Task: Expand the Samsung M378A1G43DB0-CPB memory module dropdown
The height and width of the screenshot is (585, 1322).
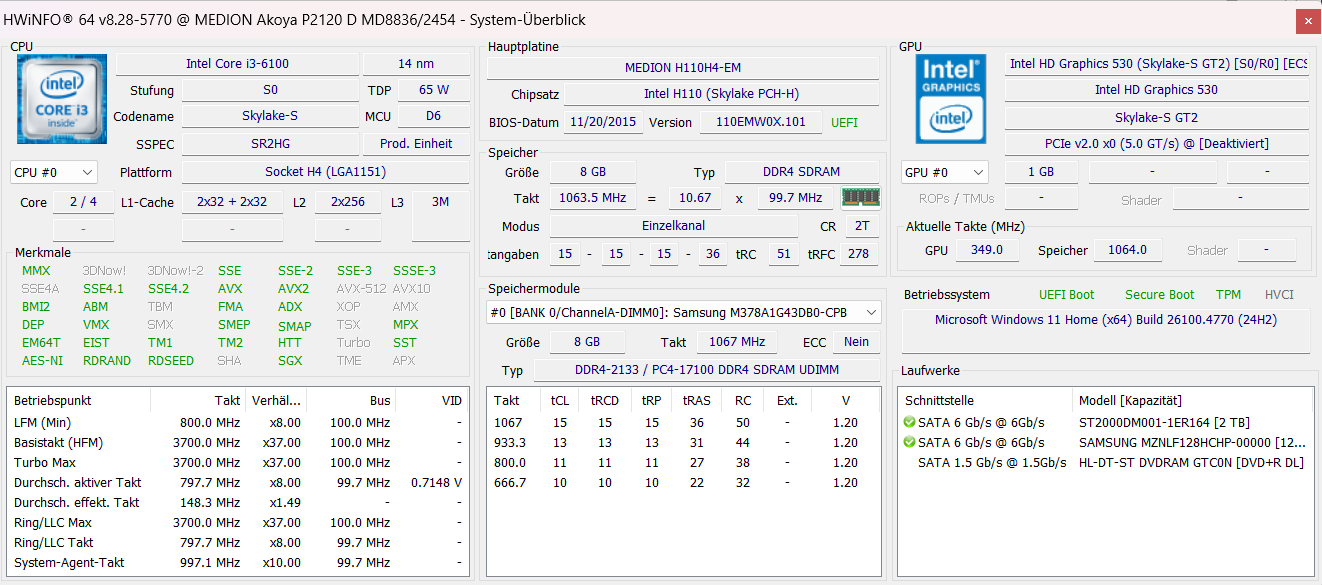Action: click(x=684, y=313)
